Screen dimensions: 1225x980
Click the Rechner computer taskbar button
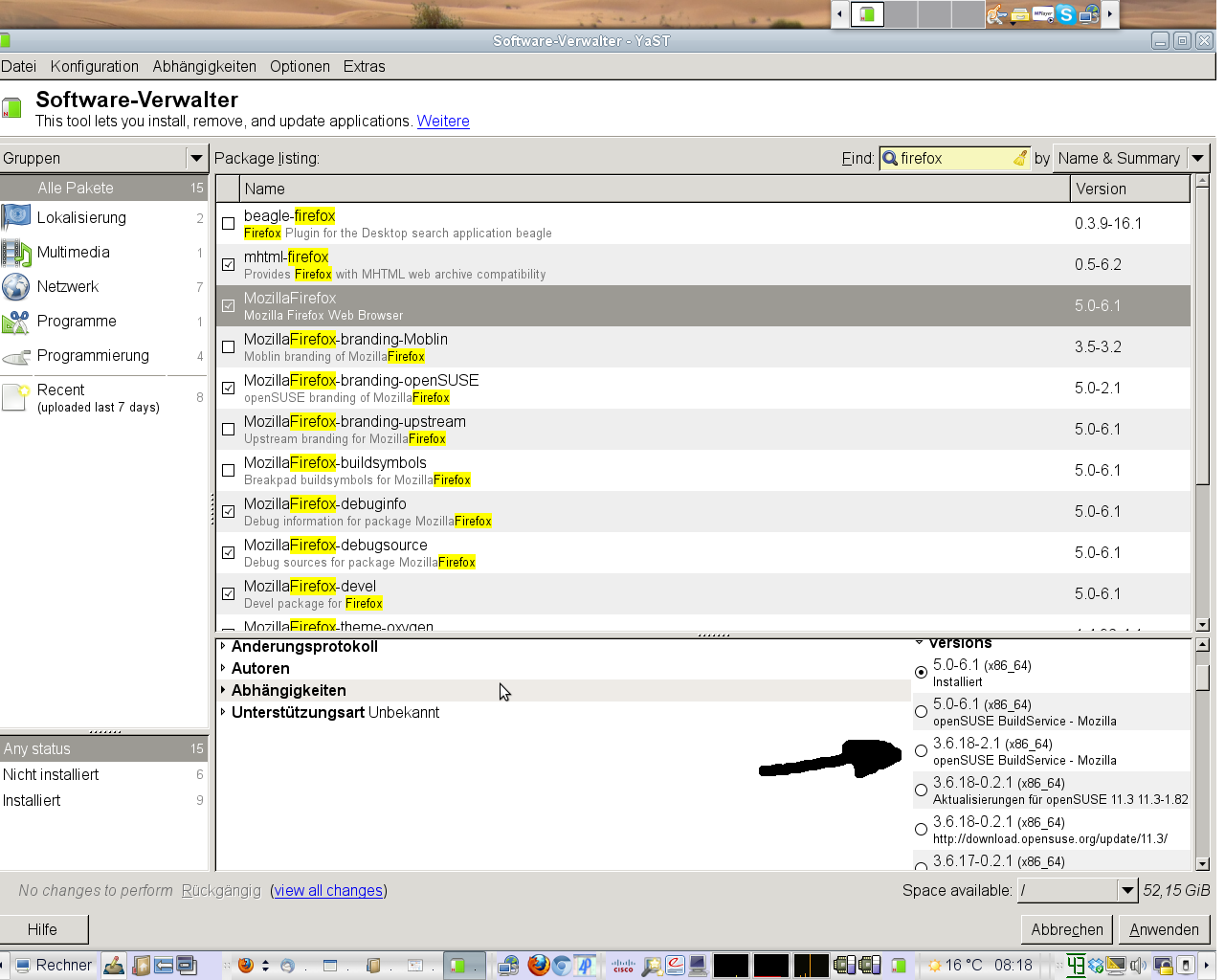pyautogui.click(x=53, y=965)
